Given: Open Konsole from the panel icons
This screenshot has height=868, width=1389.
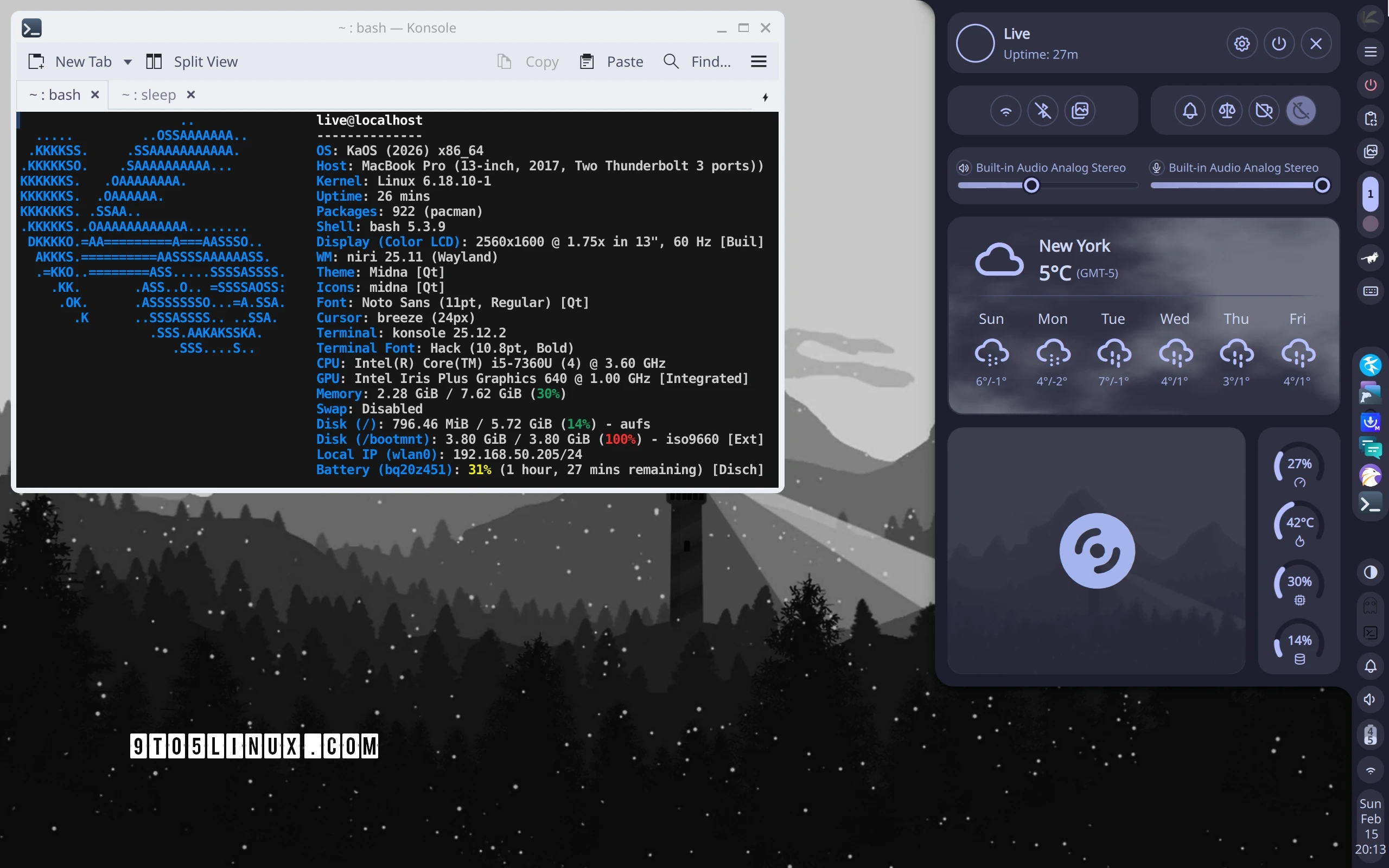Looking at the screenshot, I should click(1371, 502).
